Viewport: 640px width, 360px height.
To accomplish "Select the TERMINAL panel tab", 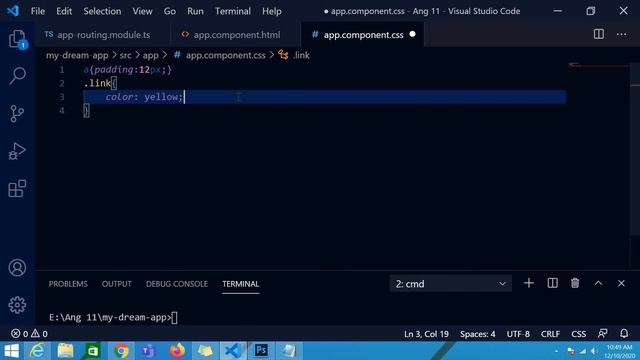I will (240, 284).
